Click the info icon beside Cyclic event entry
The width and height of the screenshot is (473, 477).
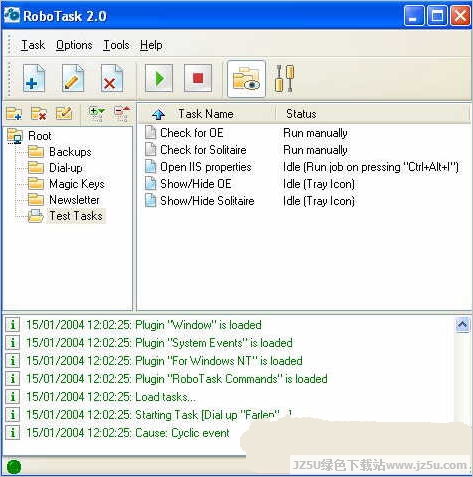(x=13, y=432)
